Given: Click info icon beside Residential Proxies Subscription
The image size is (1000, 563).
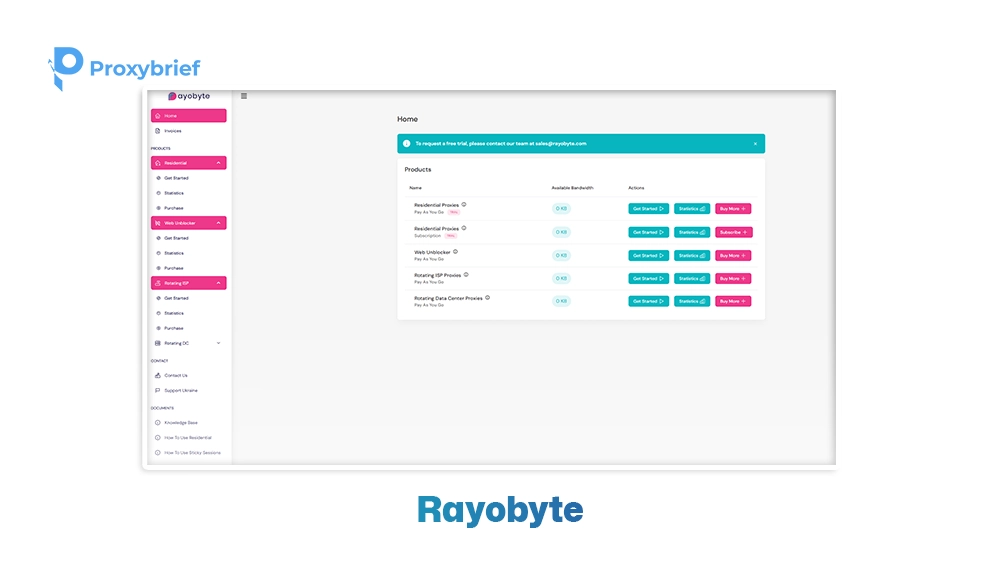Looking at the screenshot, I should click(x=464, y=228).
